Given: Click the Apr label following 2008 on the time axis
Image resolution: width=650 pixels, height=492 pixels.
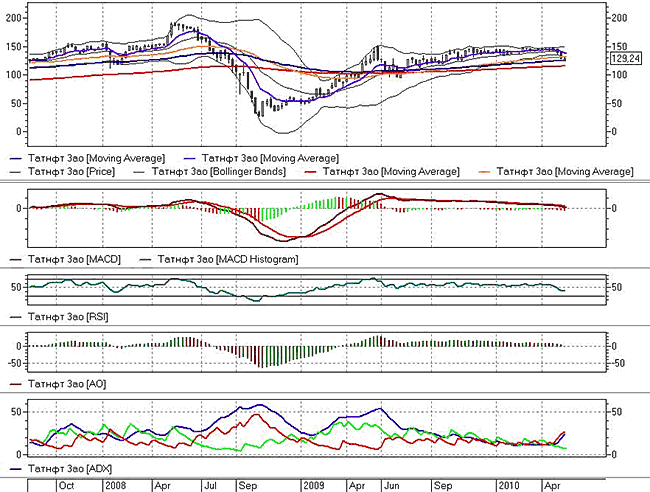Looking at the screenshot, I should [162, 486].
